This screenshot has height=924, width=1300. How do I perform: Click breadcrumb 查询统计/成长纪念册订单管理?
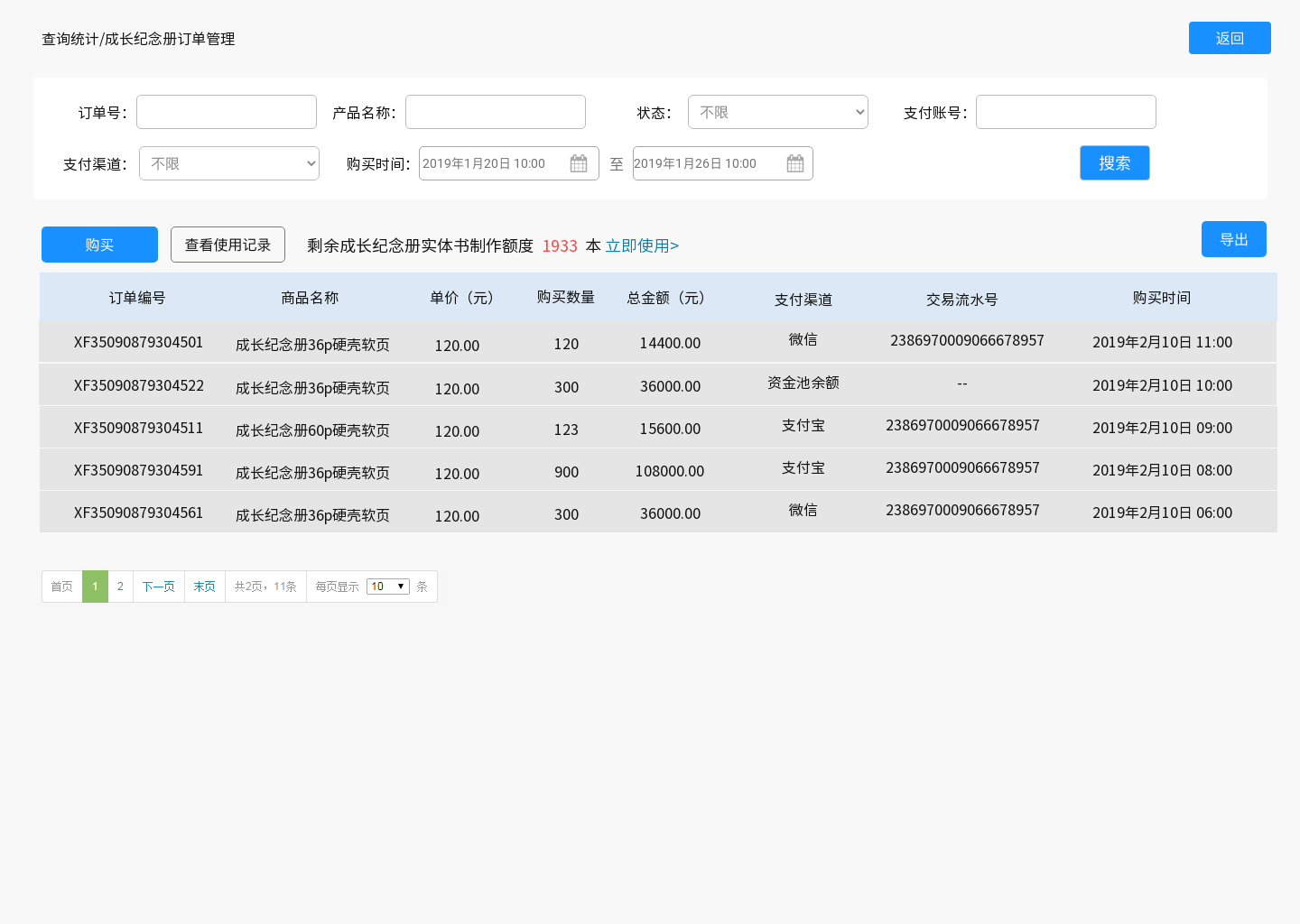(x=138, y=39)
